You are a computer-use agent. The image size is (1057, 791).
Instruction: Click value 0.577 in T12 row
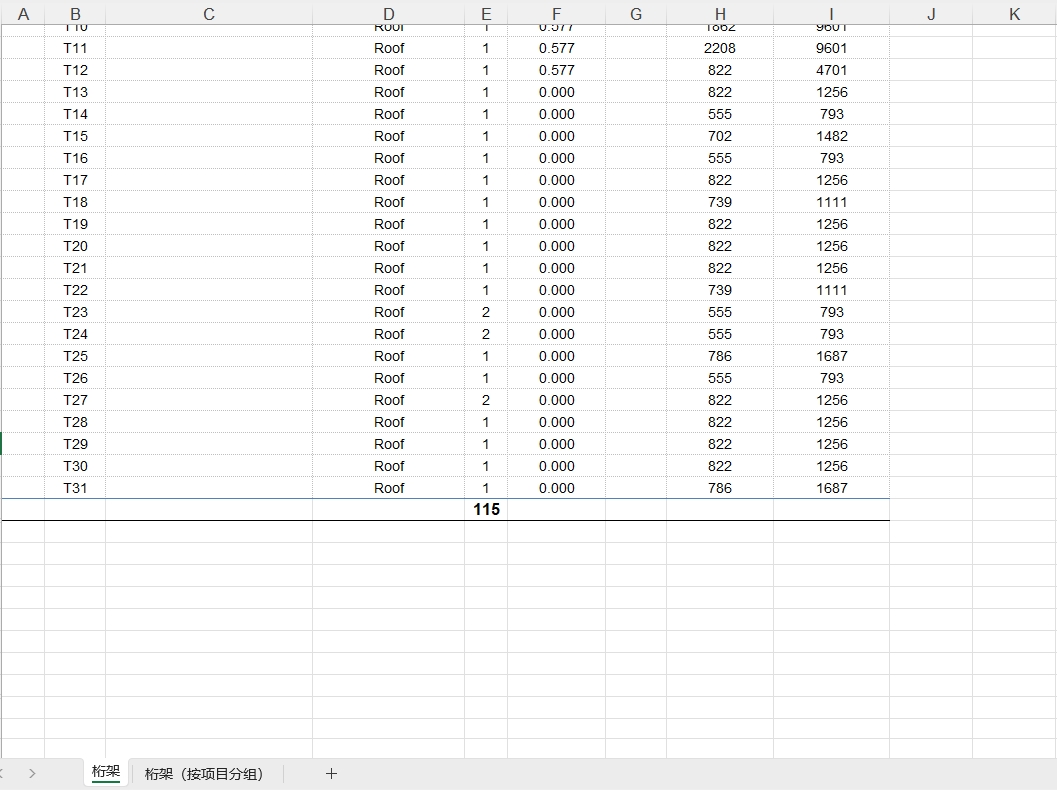pos(556,70)
